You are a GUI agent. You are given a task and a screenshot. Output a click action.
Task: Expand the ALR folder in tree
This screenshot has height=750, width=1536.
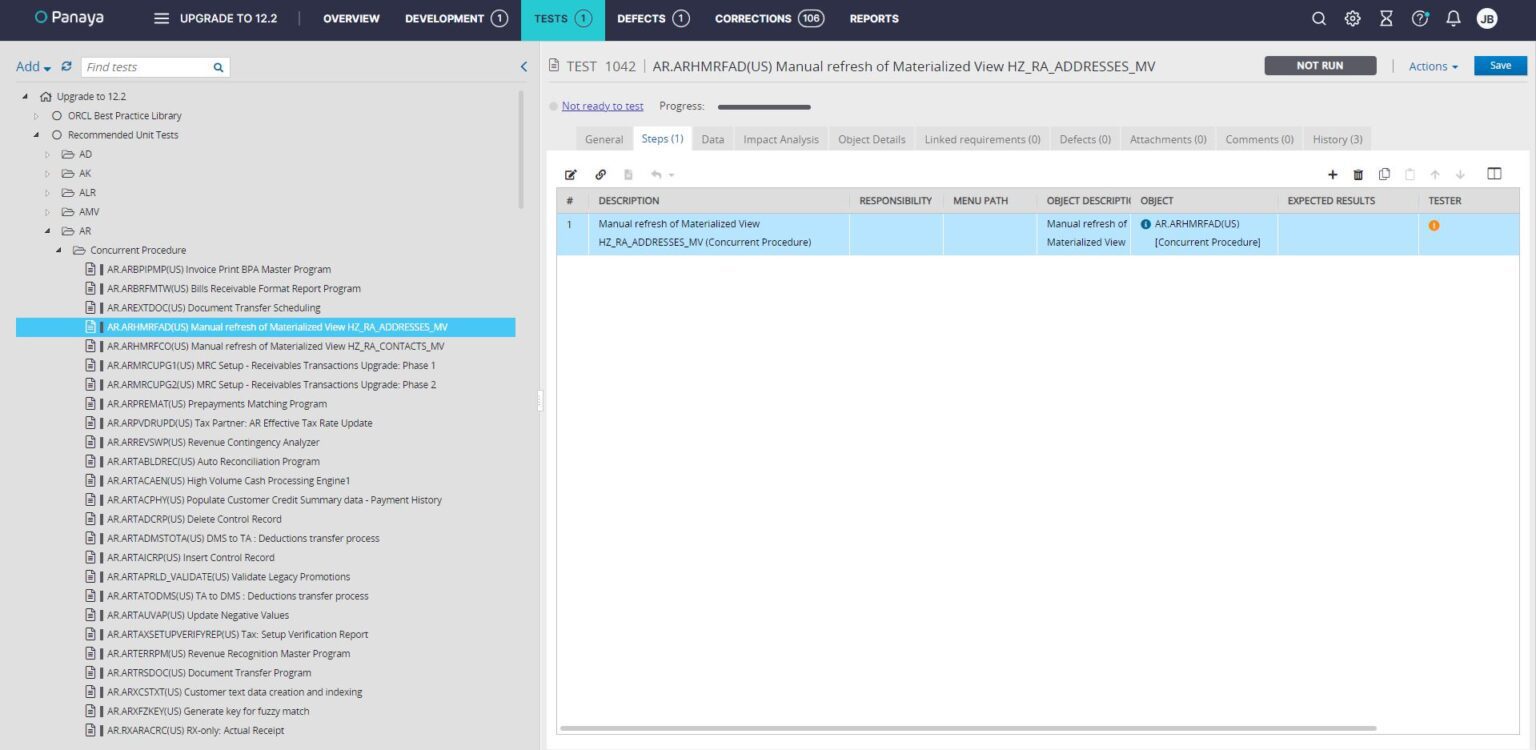47,193
